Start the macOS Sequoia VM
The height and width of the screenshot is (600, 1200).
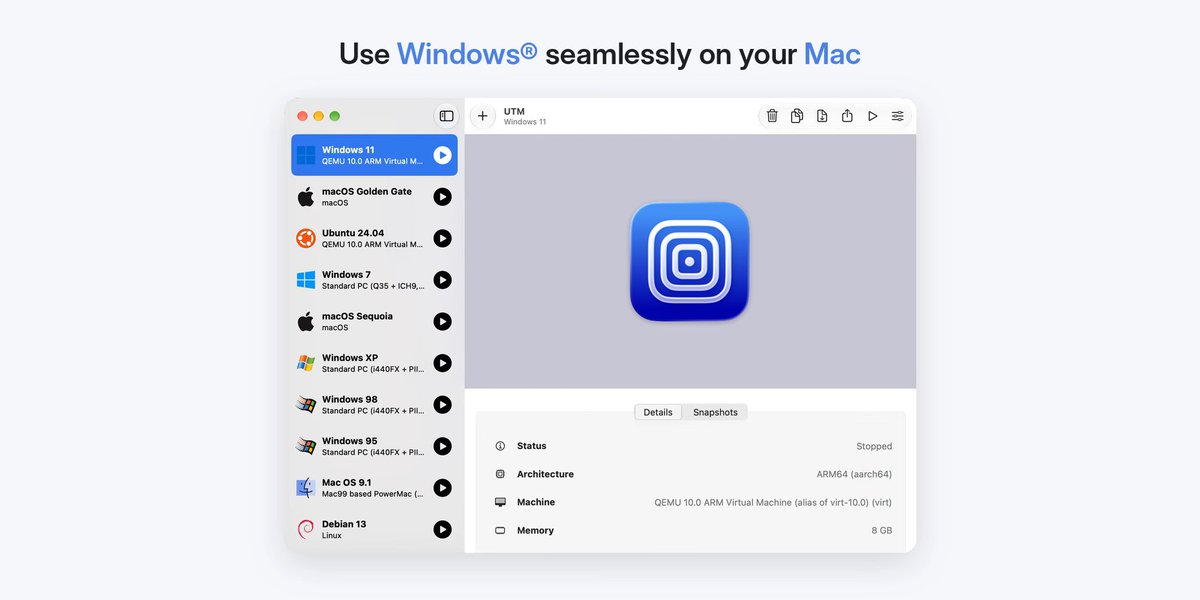point(443,321)
